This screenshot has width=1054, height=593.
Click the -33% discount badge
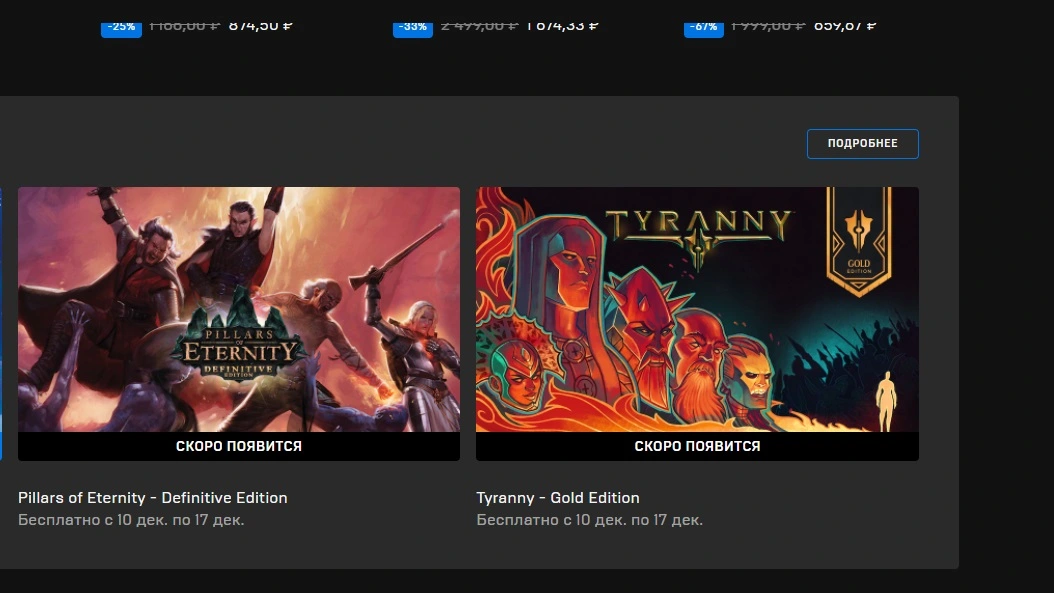[x=413, y=28]
